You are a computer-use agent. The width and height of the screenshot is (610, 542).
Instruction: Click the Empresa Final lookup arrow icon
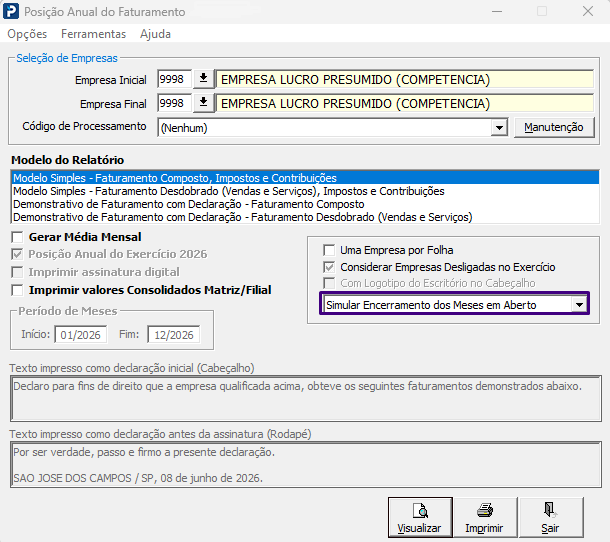pos(203,103)
